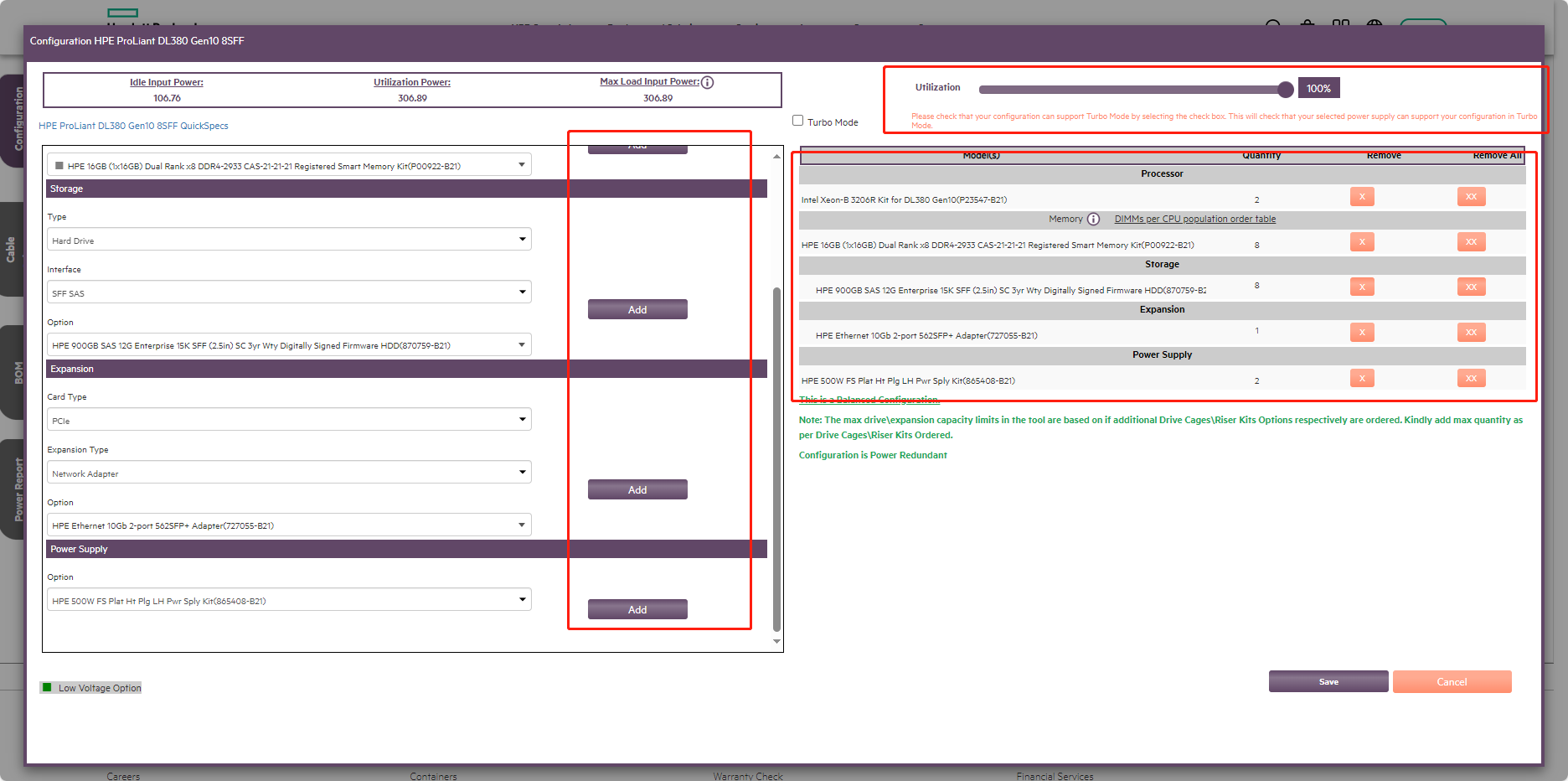
Task: Click the Max Load Input Power info icon
Action: [708, 82]
